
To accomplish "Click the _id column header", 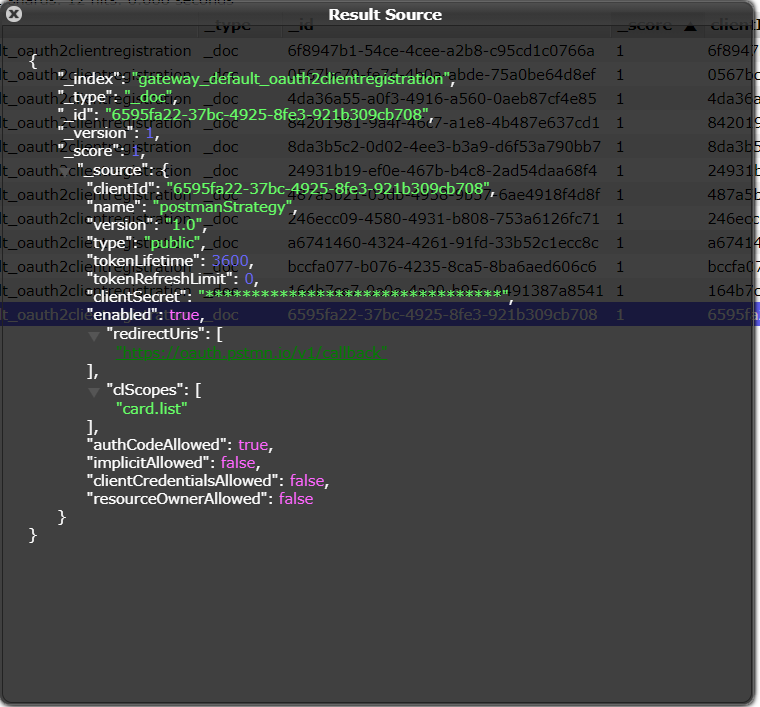I will tap(302, 27).
